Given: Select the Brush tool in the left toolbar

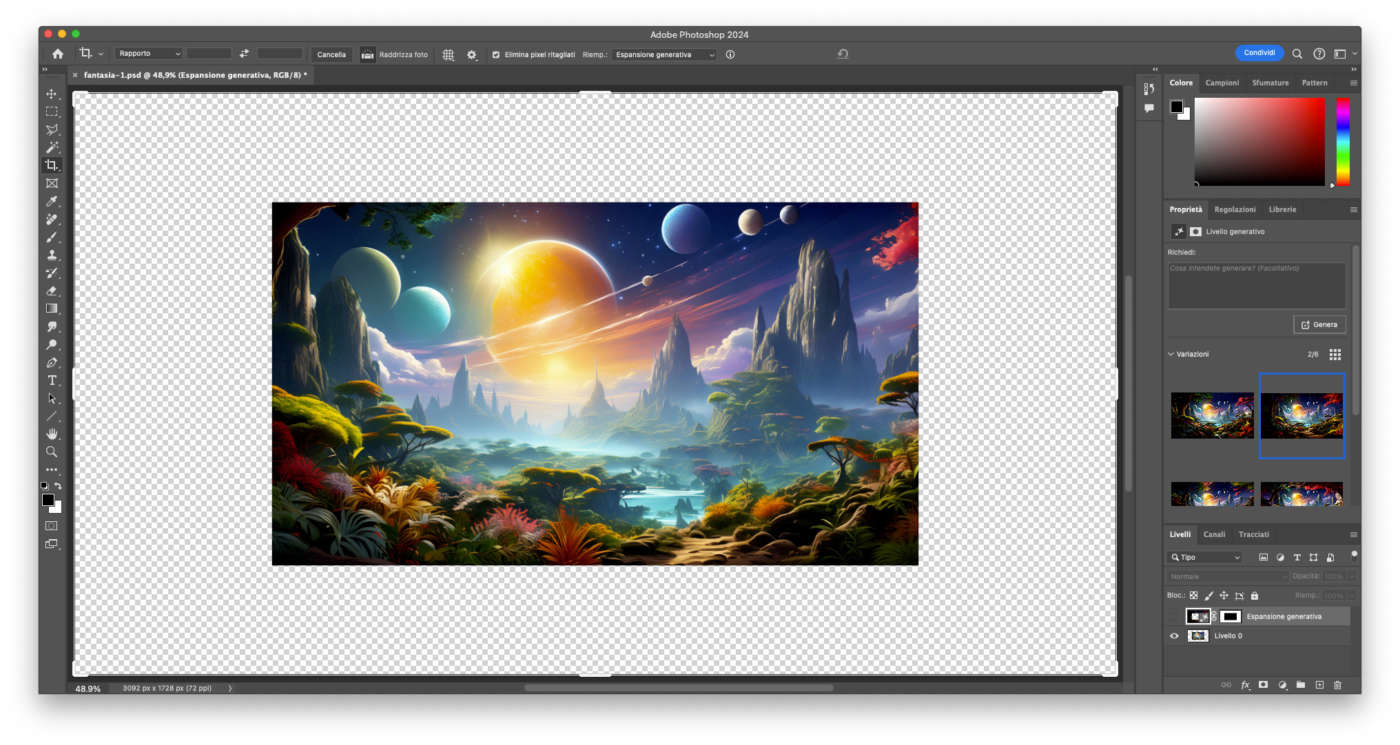Looking at the screenshot, I should (x=52, y=237).
